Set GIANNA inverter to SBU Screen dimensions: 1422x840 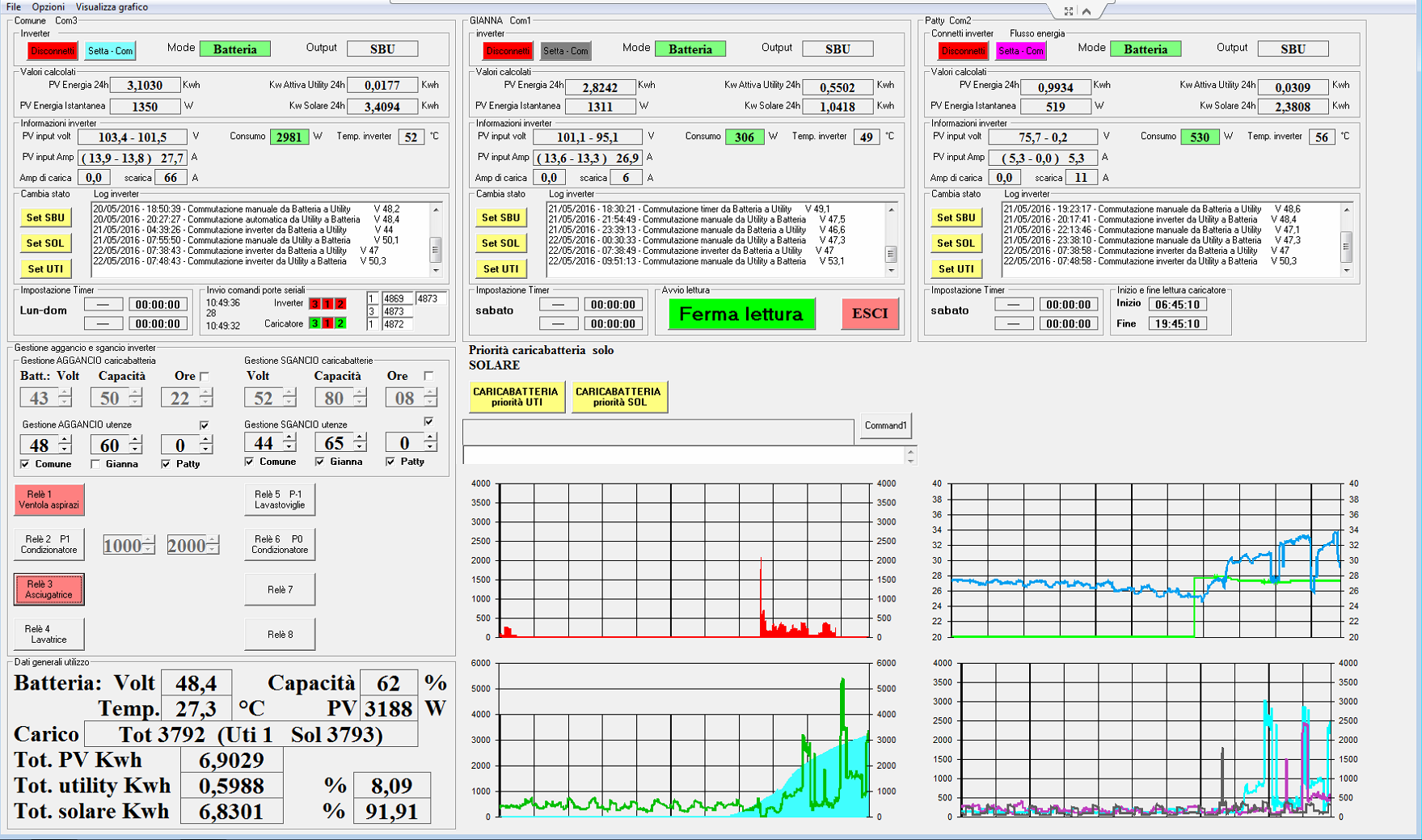pyautogui.click(x=501, y=217)
